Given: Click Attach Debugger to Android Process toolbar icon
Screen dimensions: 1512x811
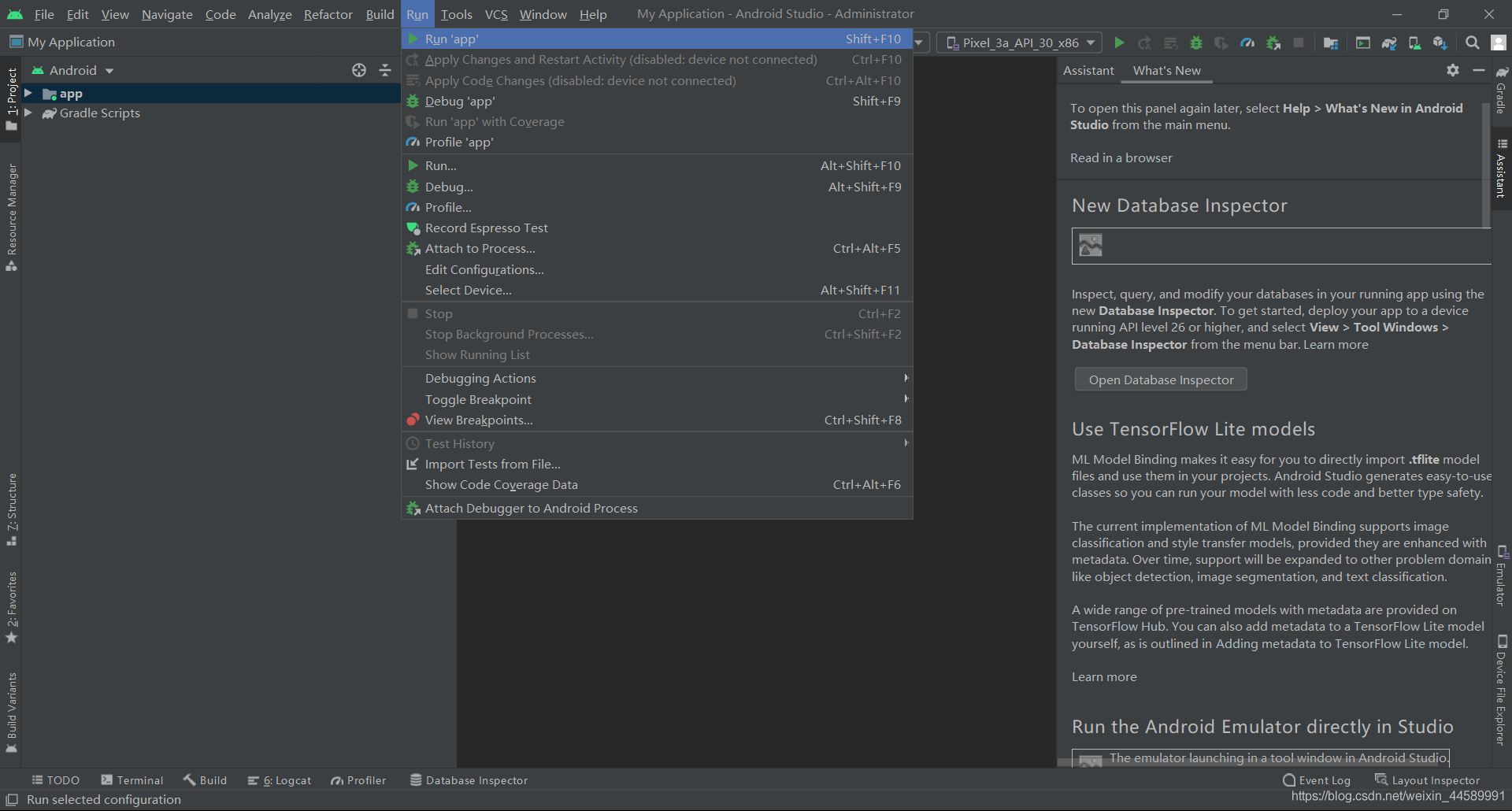Looking at the screenshot, I should 1273,43.
